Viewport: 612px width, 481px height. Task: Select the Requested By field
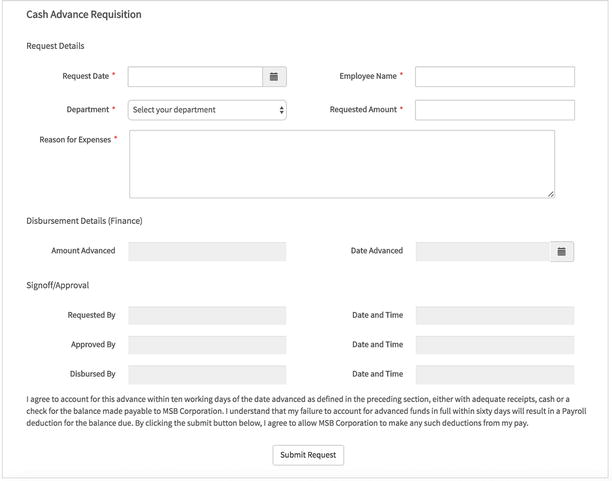coord(207,316)
